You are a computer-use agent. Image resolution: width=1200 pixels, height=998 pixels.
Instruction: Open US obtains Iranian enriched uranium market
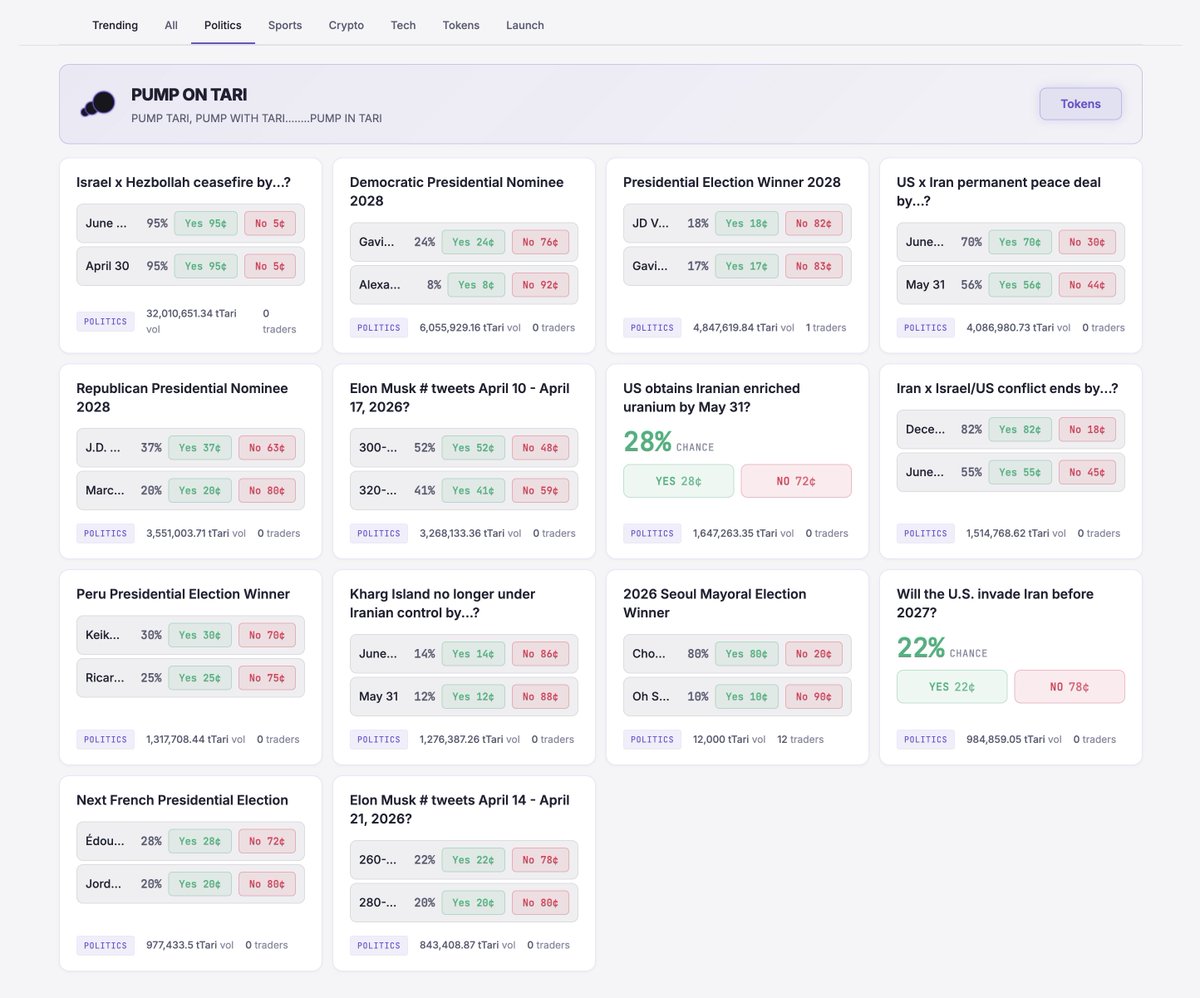click(711, 398)
